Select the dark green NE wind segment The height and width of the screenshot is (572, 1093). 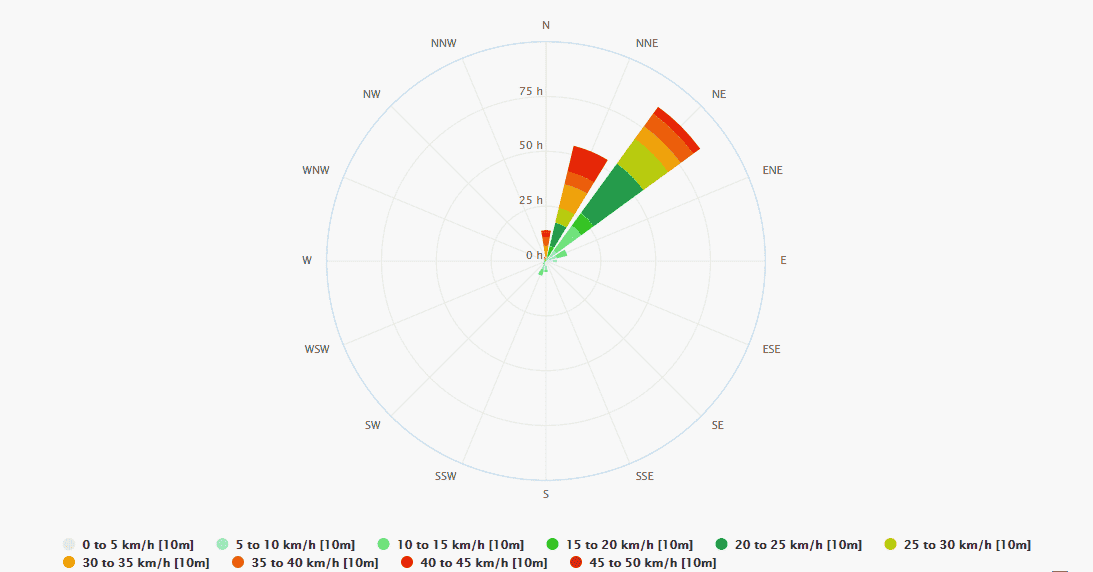point(613,196)
